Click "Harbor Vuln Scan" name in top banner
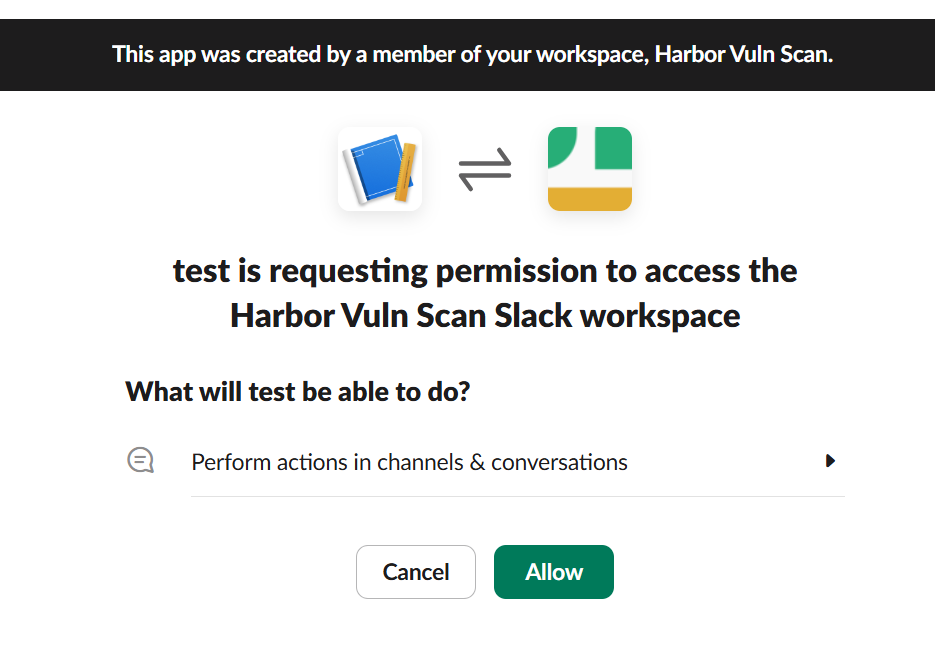935x654 pixels. (x=743, y=54)
